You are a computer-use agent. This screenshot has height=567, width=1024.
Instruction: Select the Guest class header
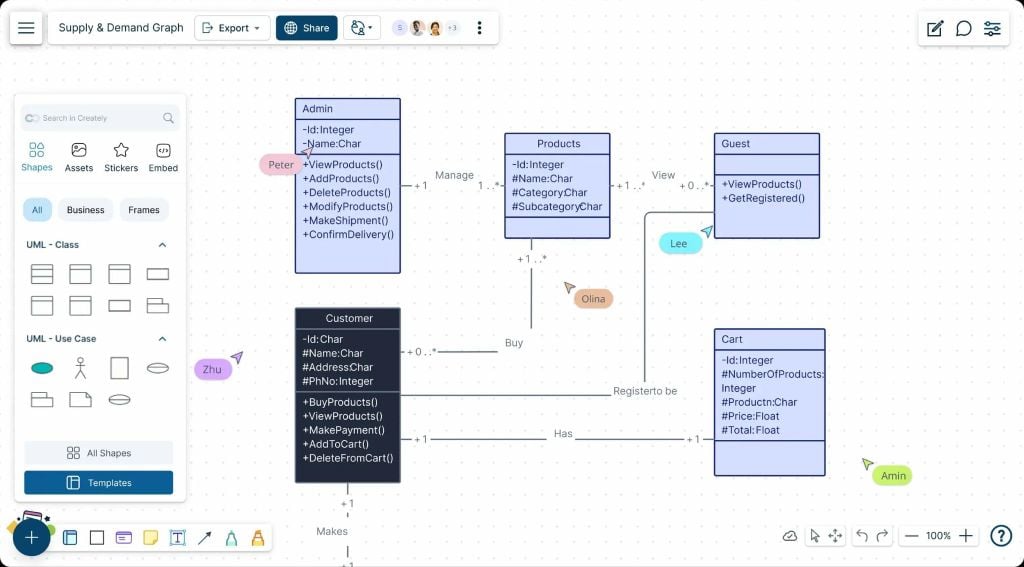(767, 144)
